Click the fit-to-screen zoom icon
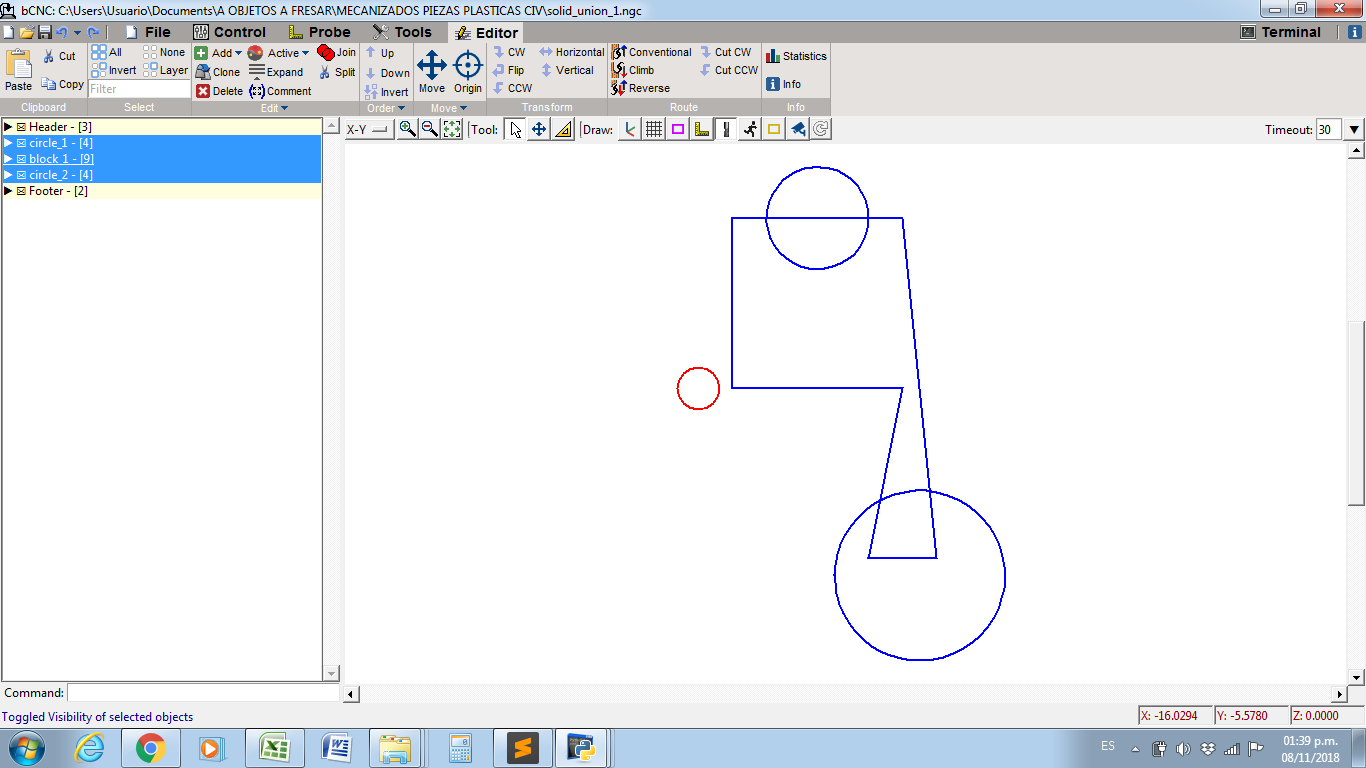The image size is (1366, 768). [x=452, y=129]
